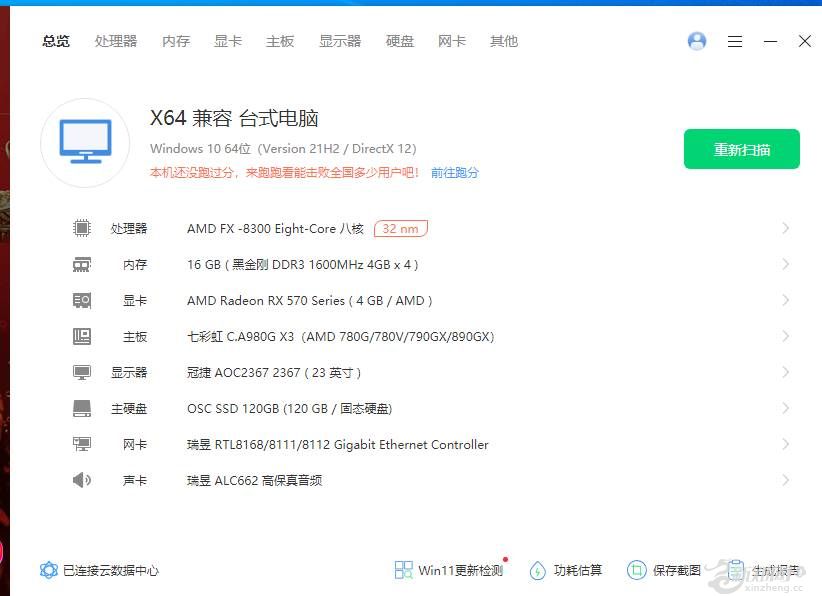Screen dimensions: 822x596
Task: Click the 显卡 row label
Action: tap(135, 301)
